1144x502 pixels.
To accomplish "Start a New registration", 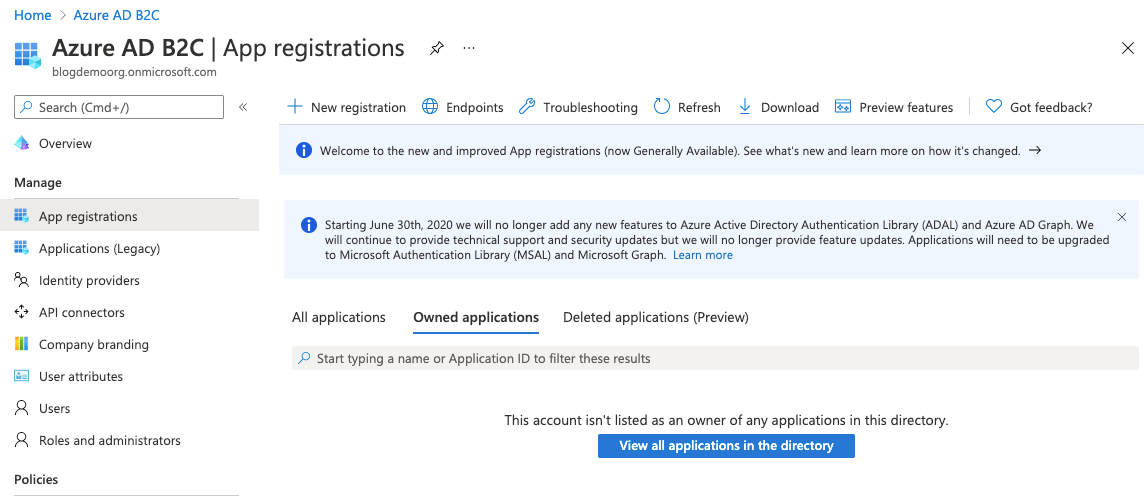I will coord(347,107).
